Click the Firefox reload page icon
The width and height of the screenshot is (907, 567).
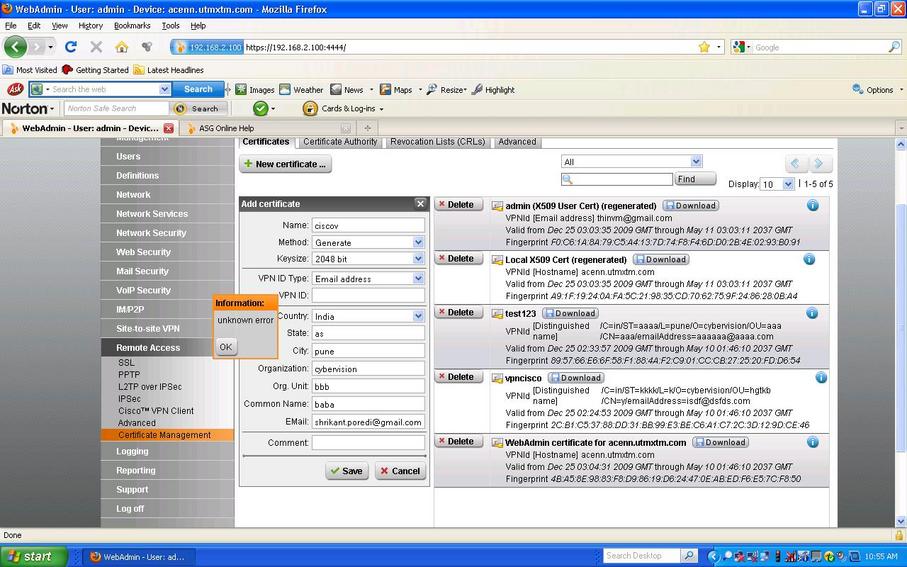pyautogui.click(x=71, y=47)
